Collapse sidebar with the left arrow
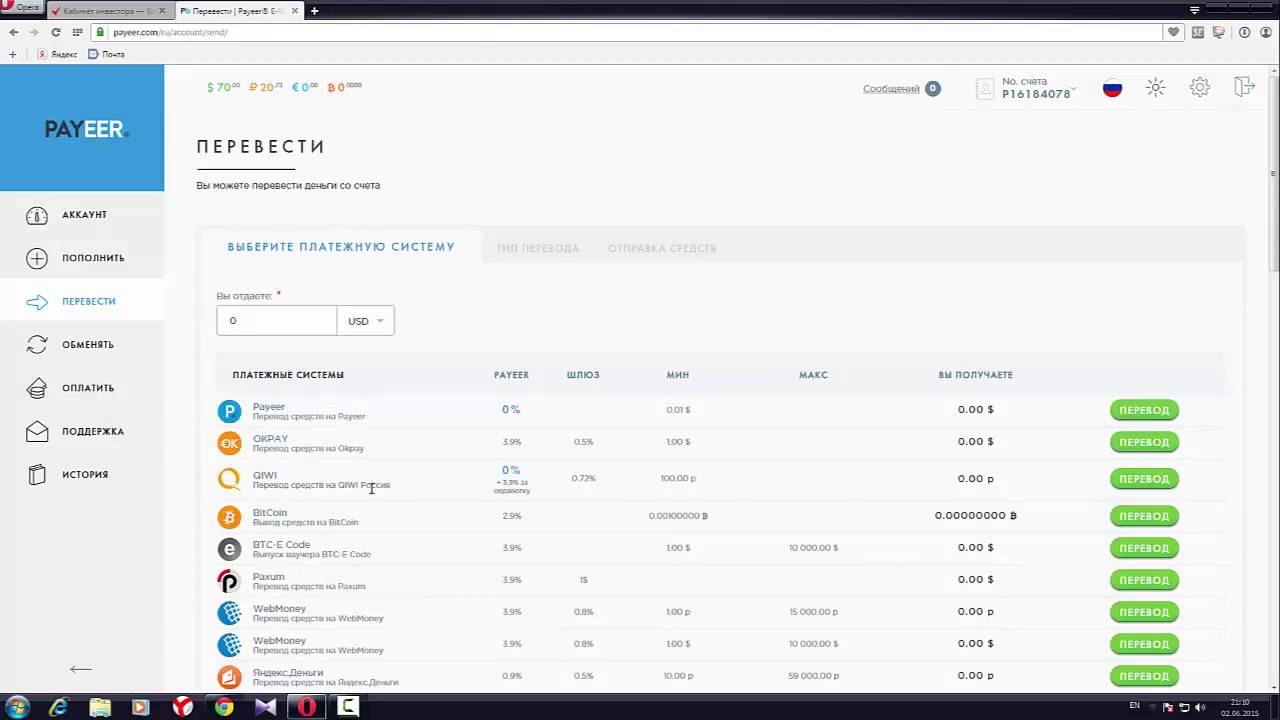This screenshot has width=1280, height=720. click(x=81, y=669)
